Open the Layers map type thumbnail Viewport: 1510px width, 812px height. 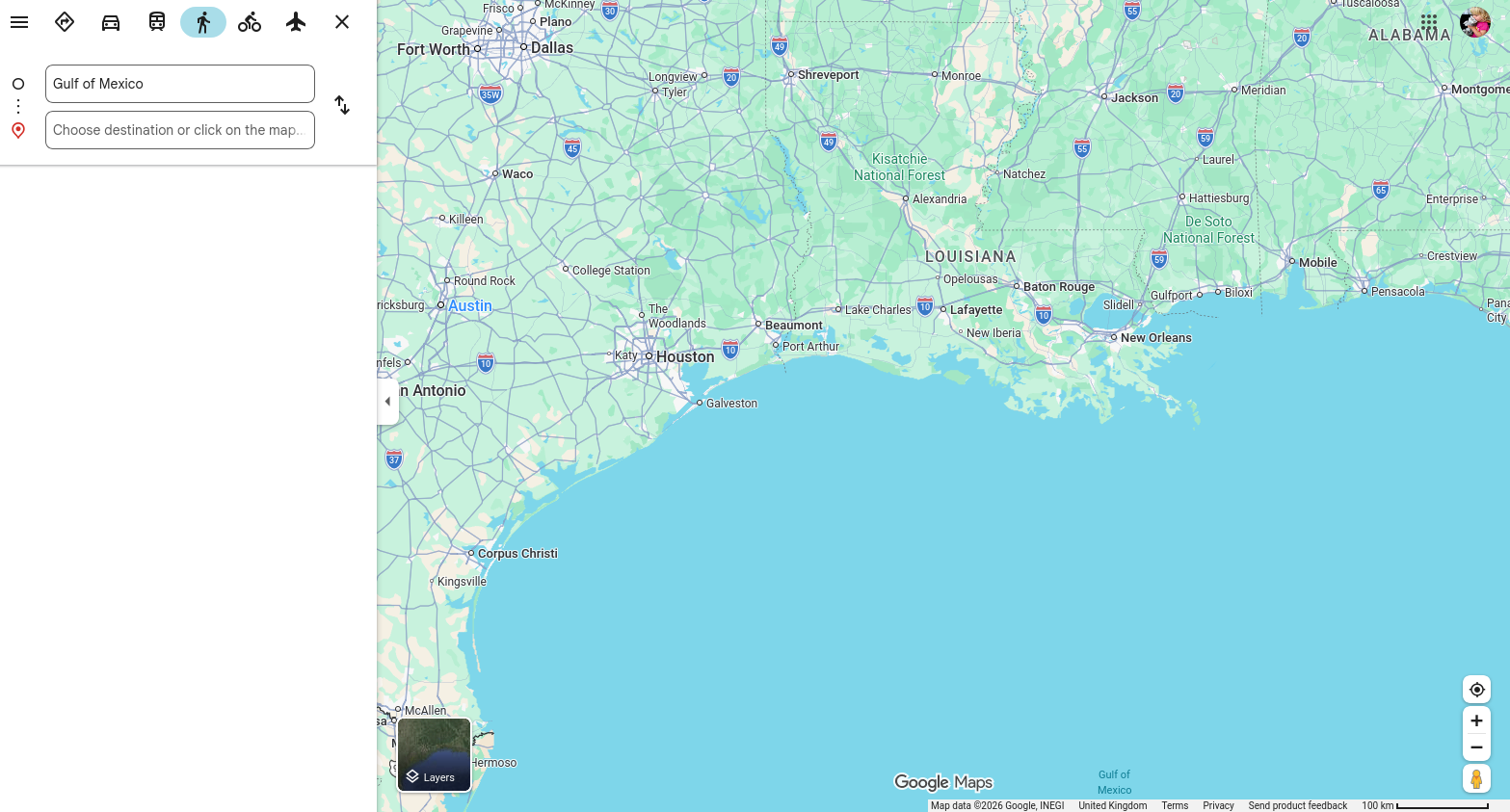pos(435,754)
